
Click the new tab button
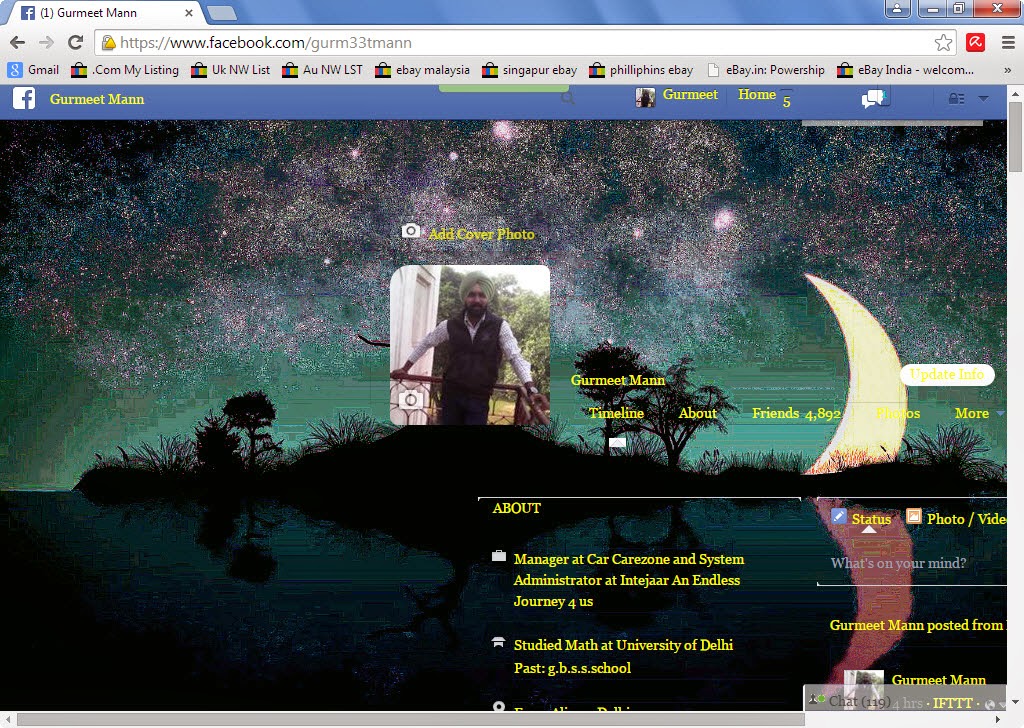221,12
